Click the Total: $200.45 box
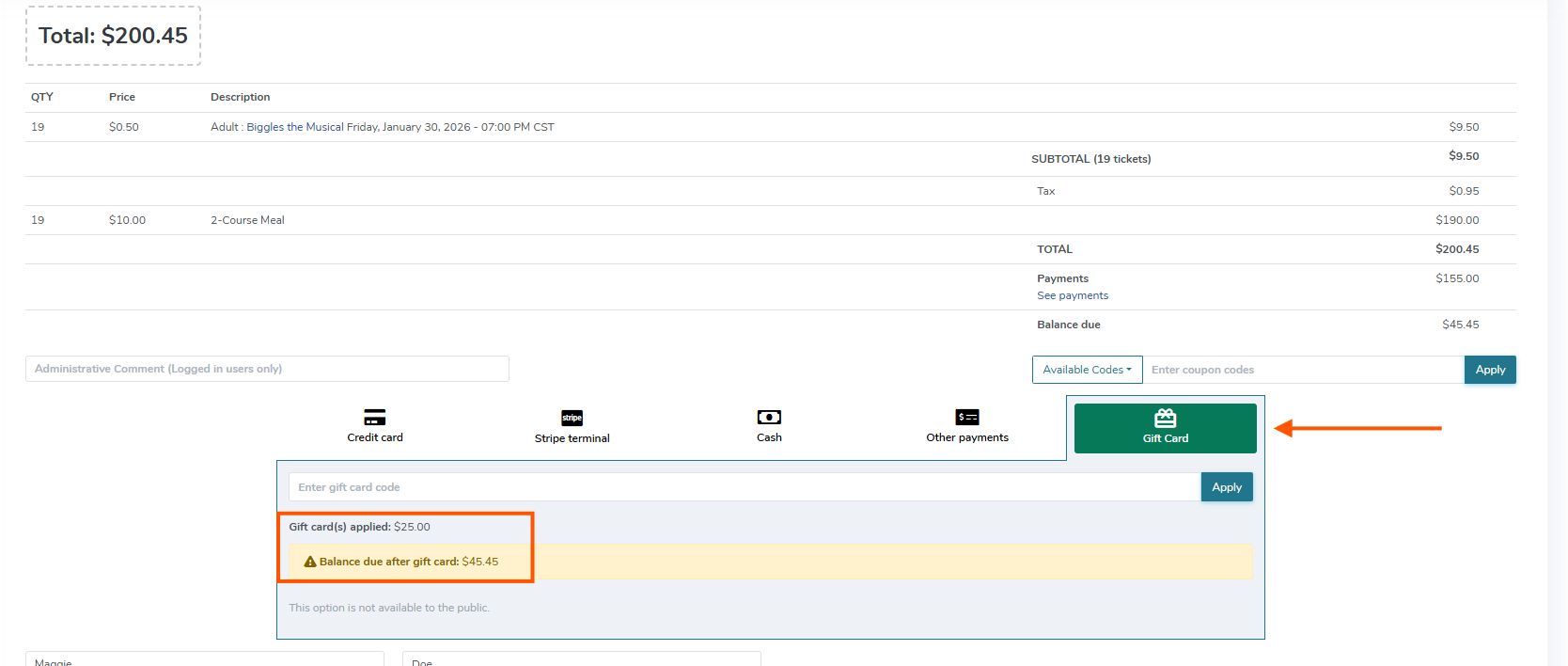The width and height of the screenshot is (1568, 666). tap(113, 36)
